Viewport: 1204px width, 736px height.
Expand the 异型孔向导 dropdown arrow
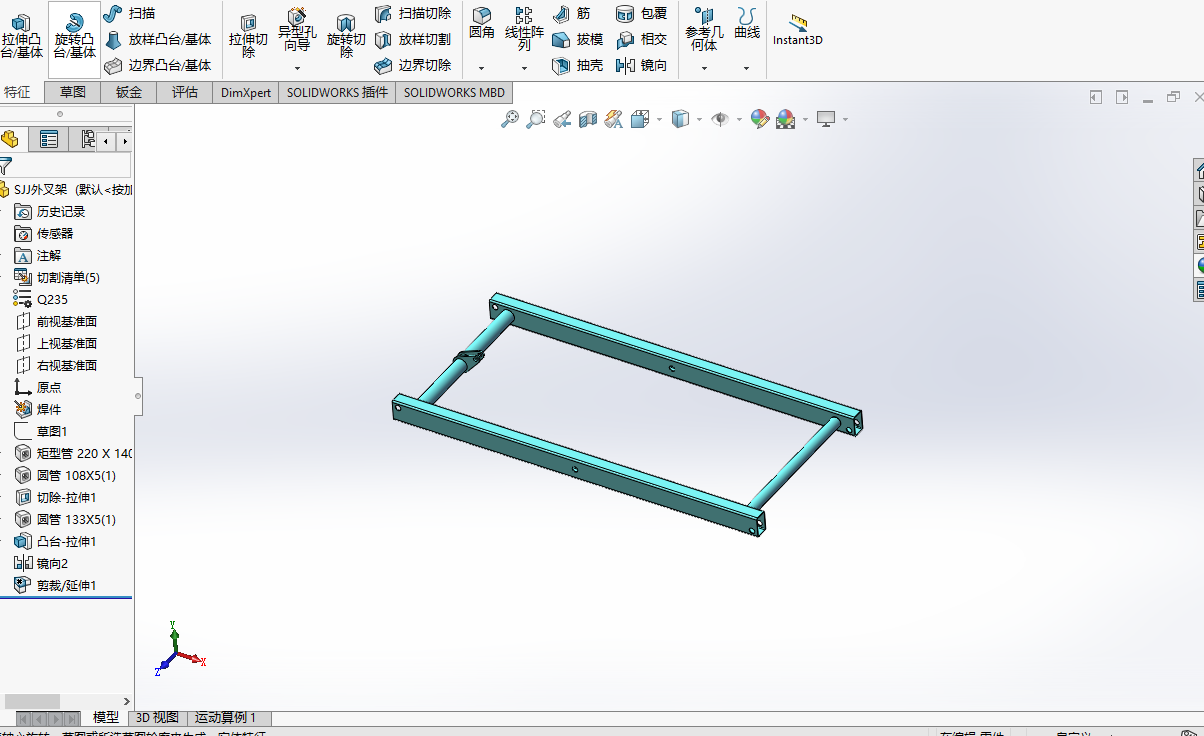point(297,68)
